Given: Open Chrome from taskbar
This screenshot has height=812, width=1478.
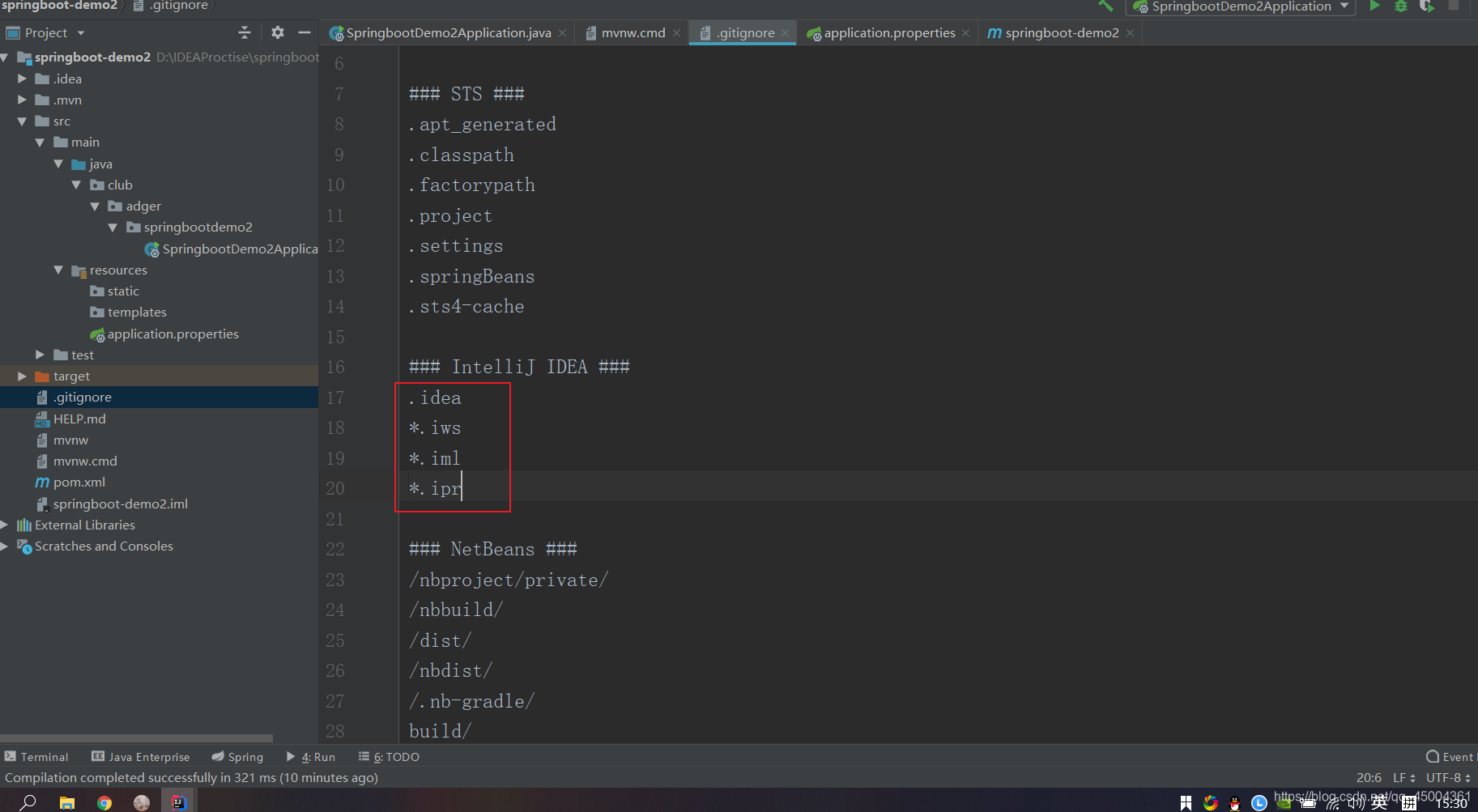Looking at the screenshot, I should click(x=104, y=802).
